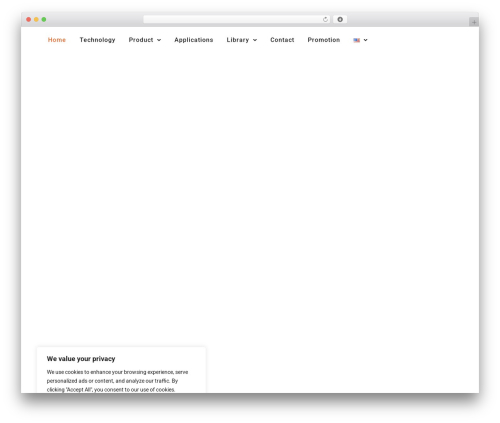The image size is (500, 423).
Task: Click the green maximize window button
Action: tap(44, 19)
